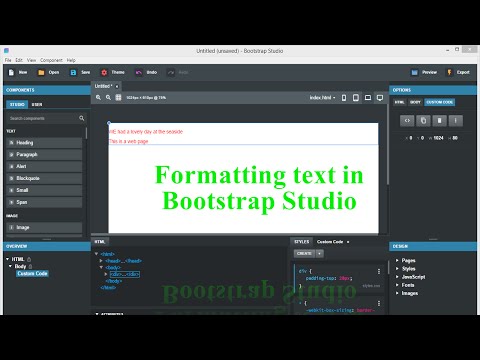Click the duplicate icon in Options

pyautogui.click(x=423, y=121)
